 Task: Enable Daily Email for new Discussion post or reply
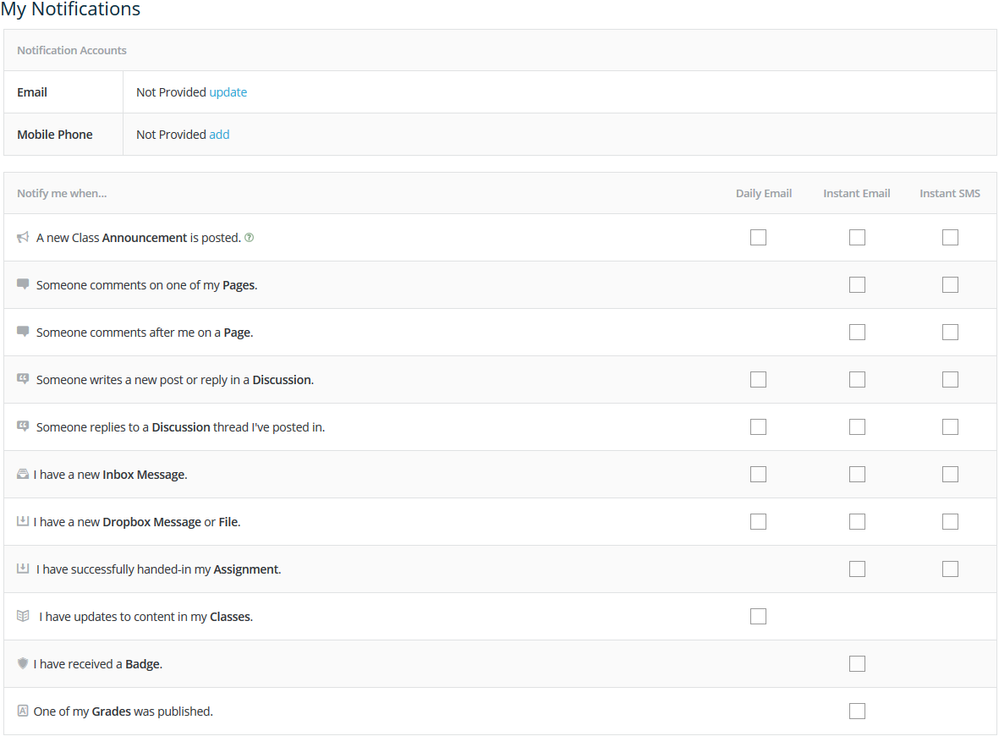(758, 380)
